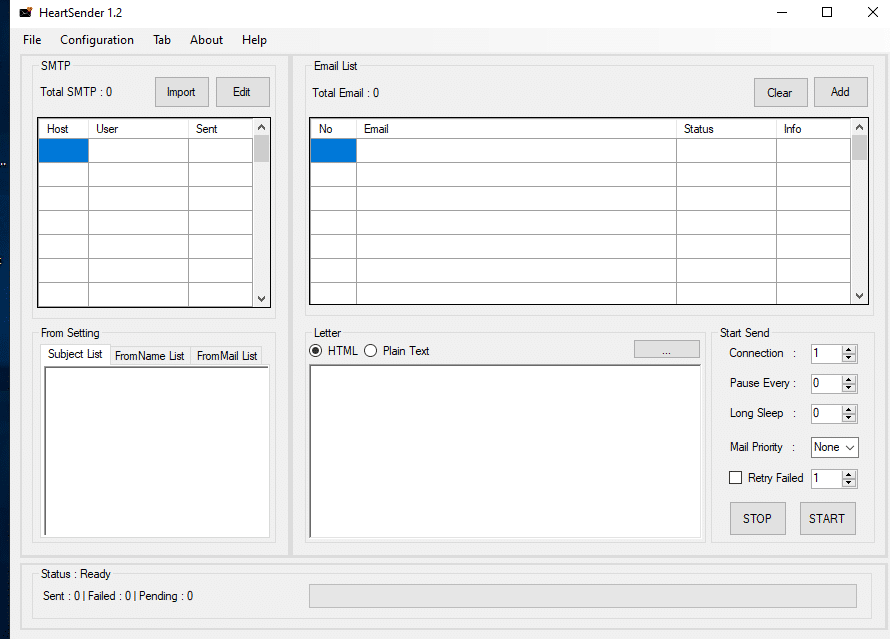
Task: Open the Help menu
Action: [x=254, y=40]
